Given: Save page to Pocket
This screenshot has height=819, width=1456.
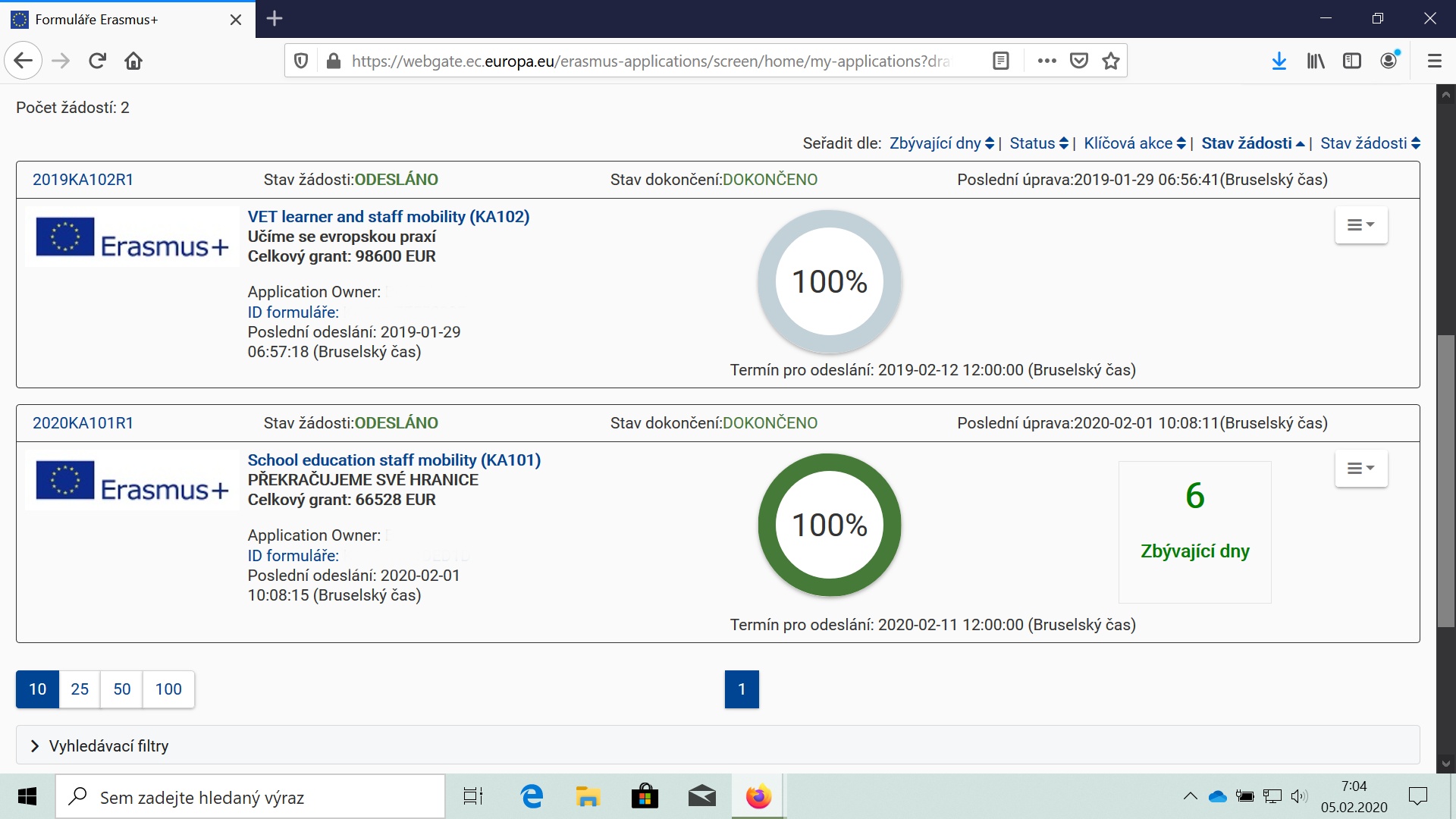Looking at the screenshot, I should pyautogui.click(x=1079, y=61).
